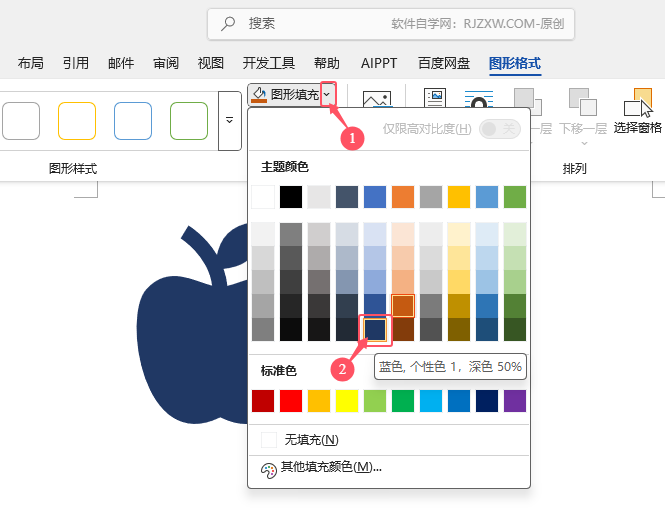
Task: Apply the blue outline shape style
Action: click(x=133, y=121)
